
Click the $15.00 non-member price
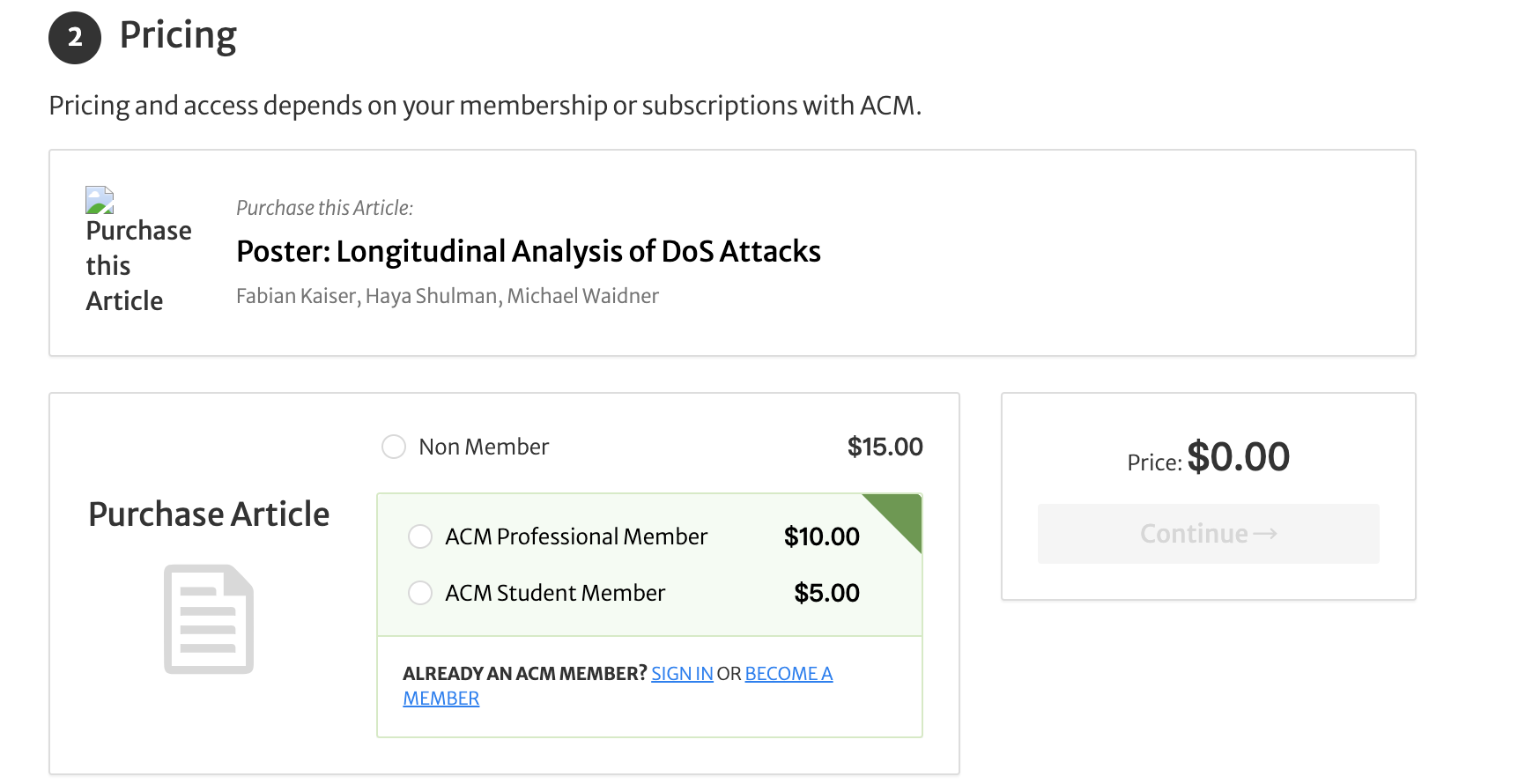click(885, 447)
